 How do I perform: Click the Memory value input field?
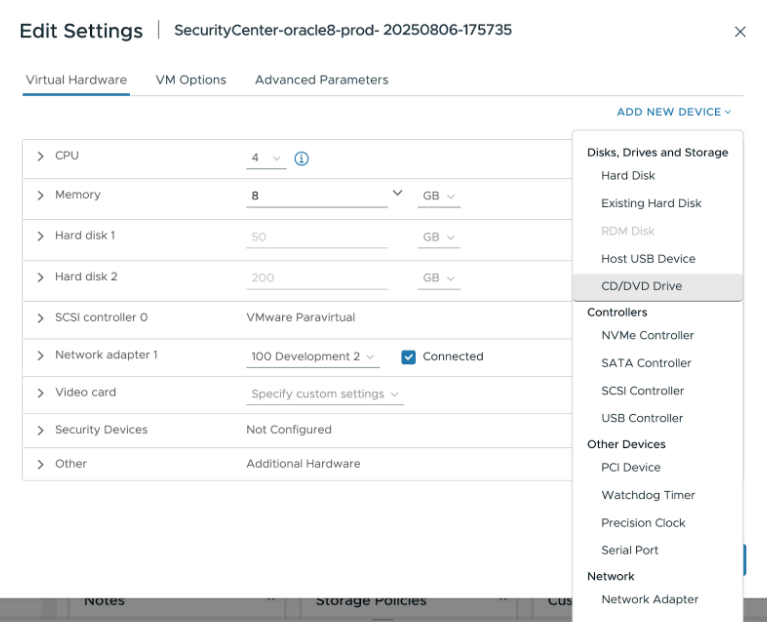(x=316, y=196)
